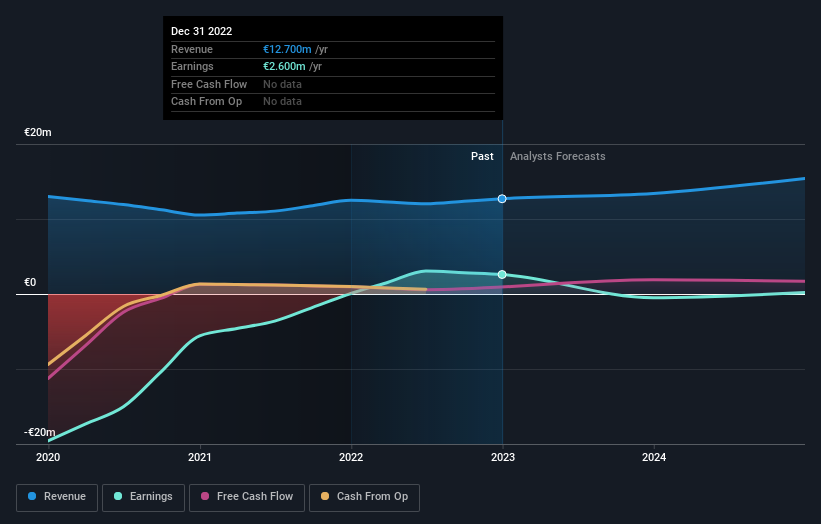The height and width of the screenshot is (524, 821).
Task: Toggle the Cash From Op legend button
Action: [364, 497]
